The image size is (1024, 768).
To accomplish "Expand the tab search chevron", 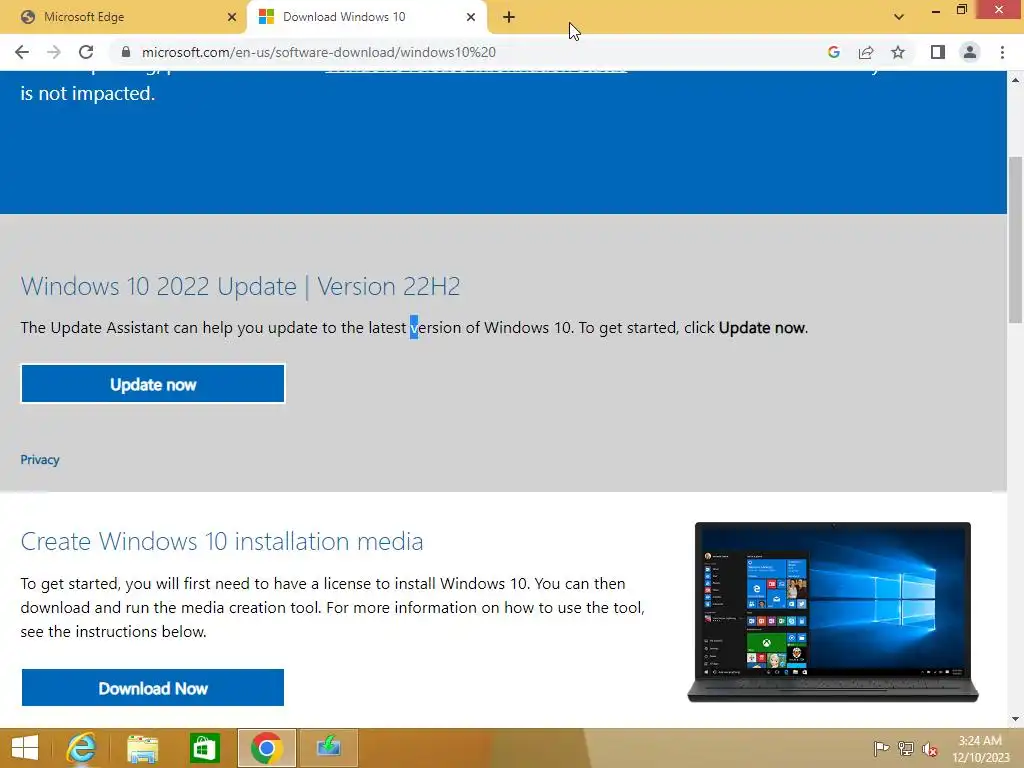I will coord(899,17).
